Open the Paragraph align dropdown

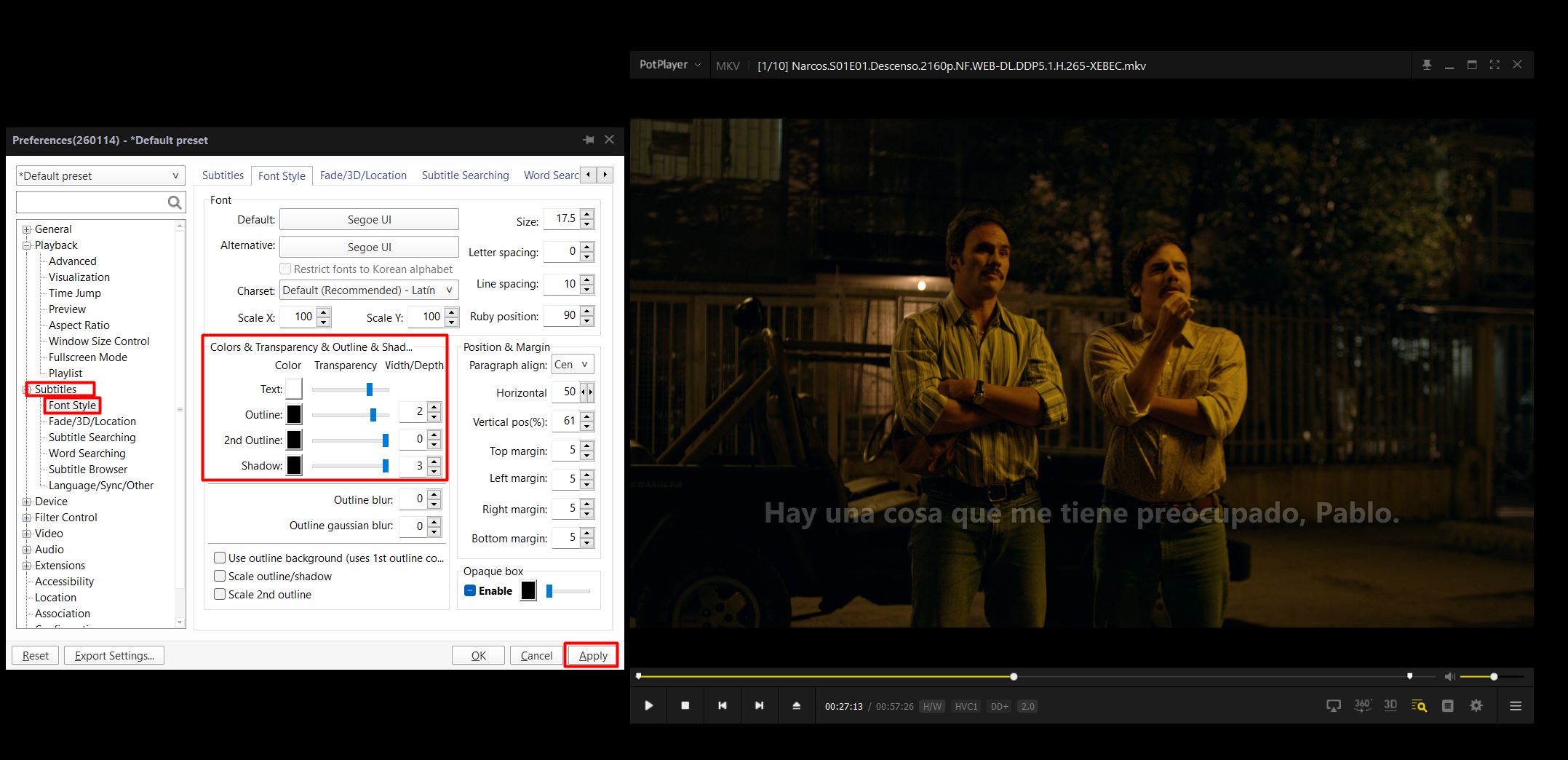click(573, 365)
